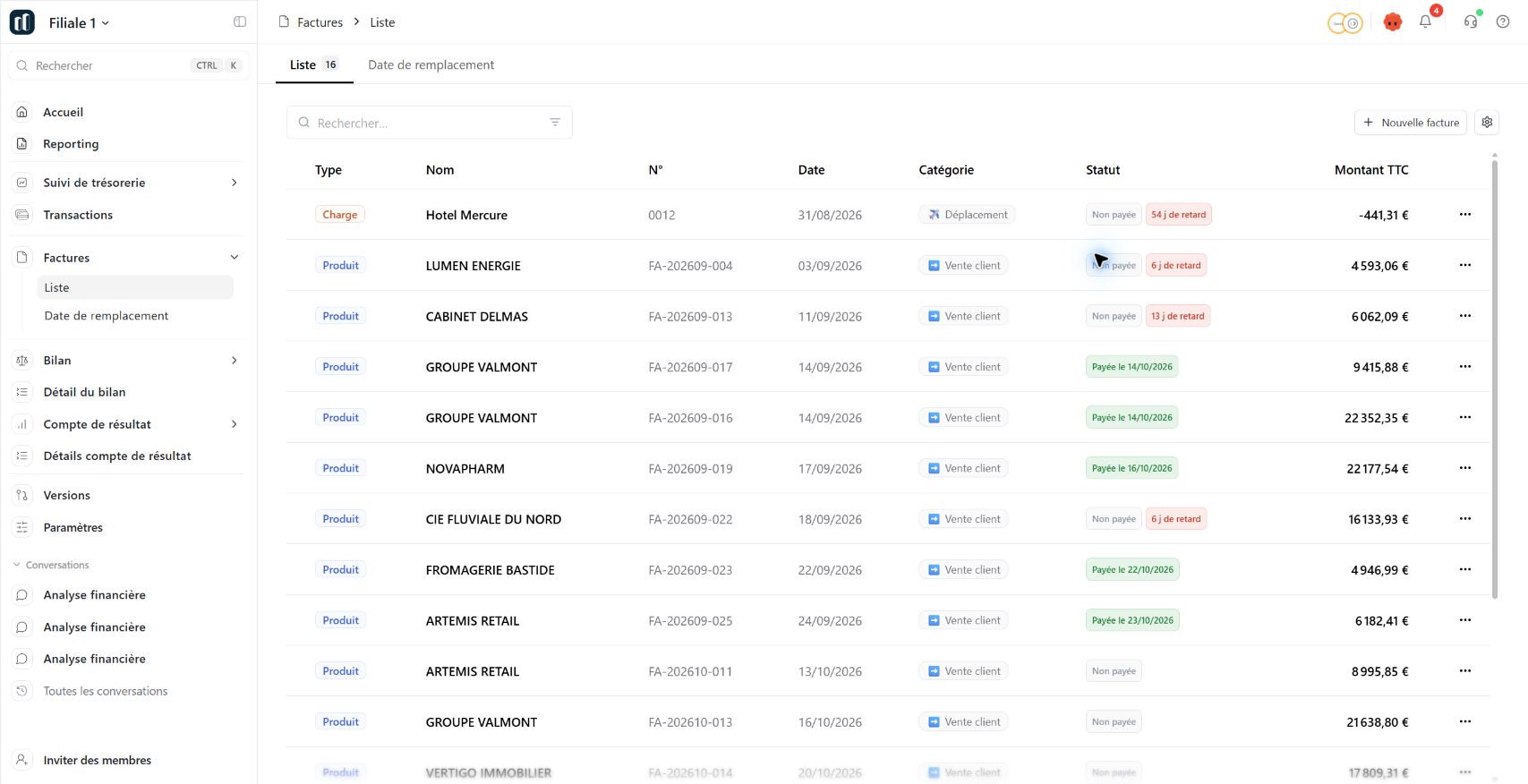The width and height of the screenshot is (1528, 784).
Task: Open row actions for CIE FLUVIALE DU NORD
Action: click(x=1464, y=519)
